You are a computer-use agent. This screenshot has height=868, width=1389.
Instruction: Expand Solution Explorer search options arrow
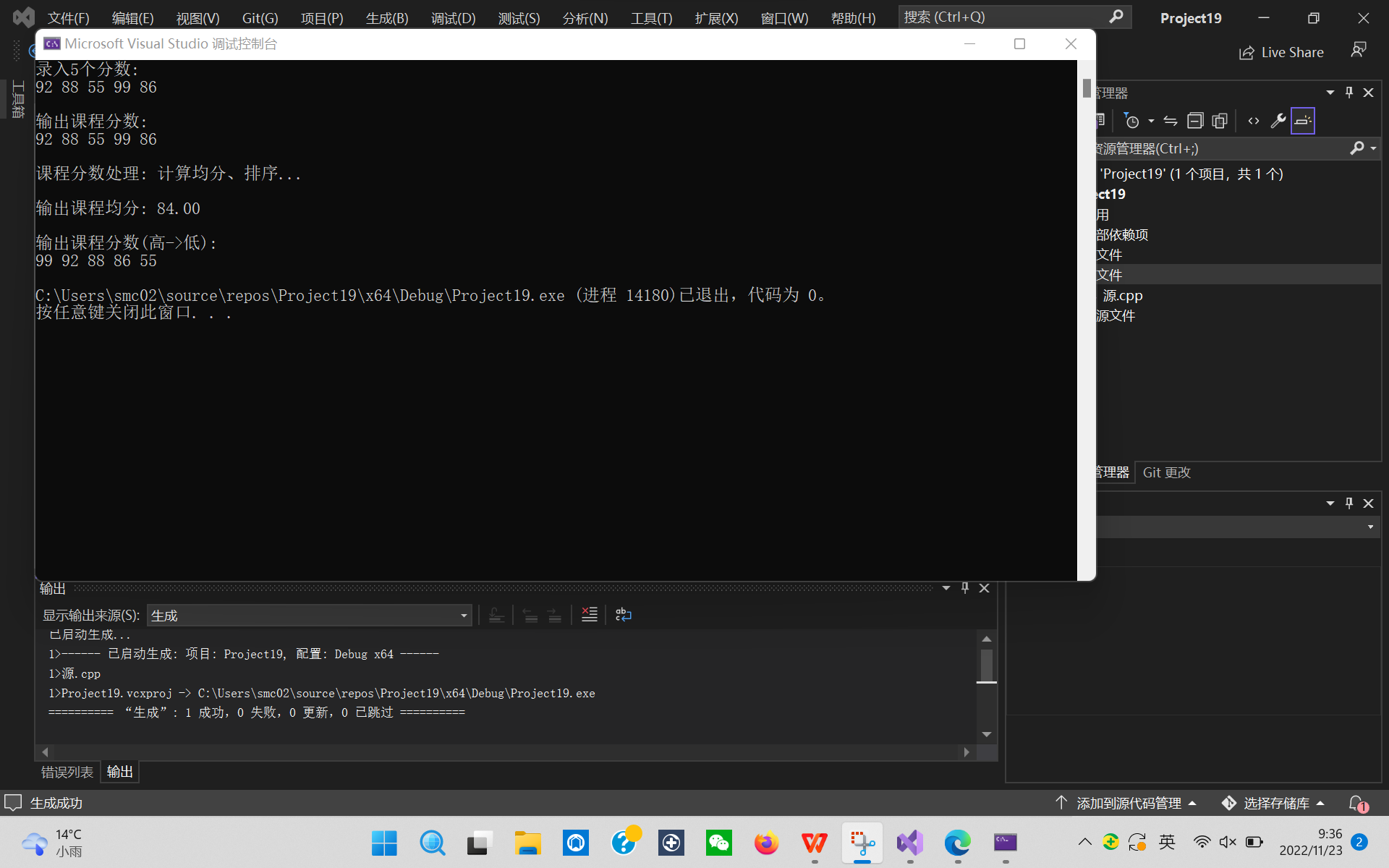point(1373,148)
